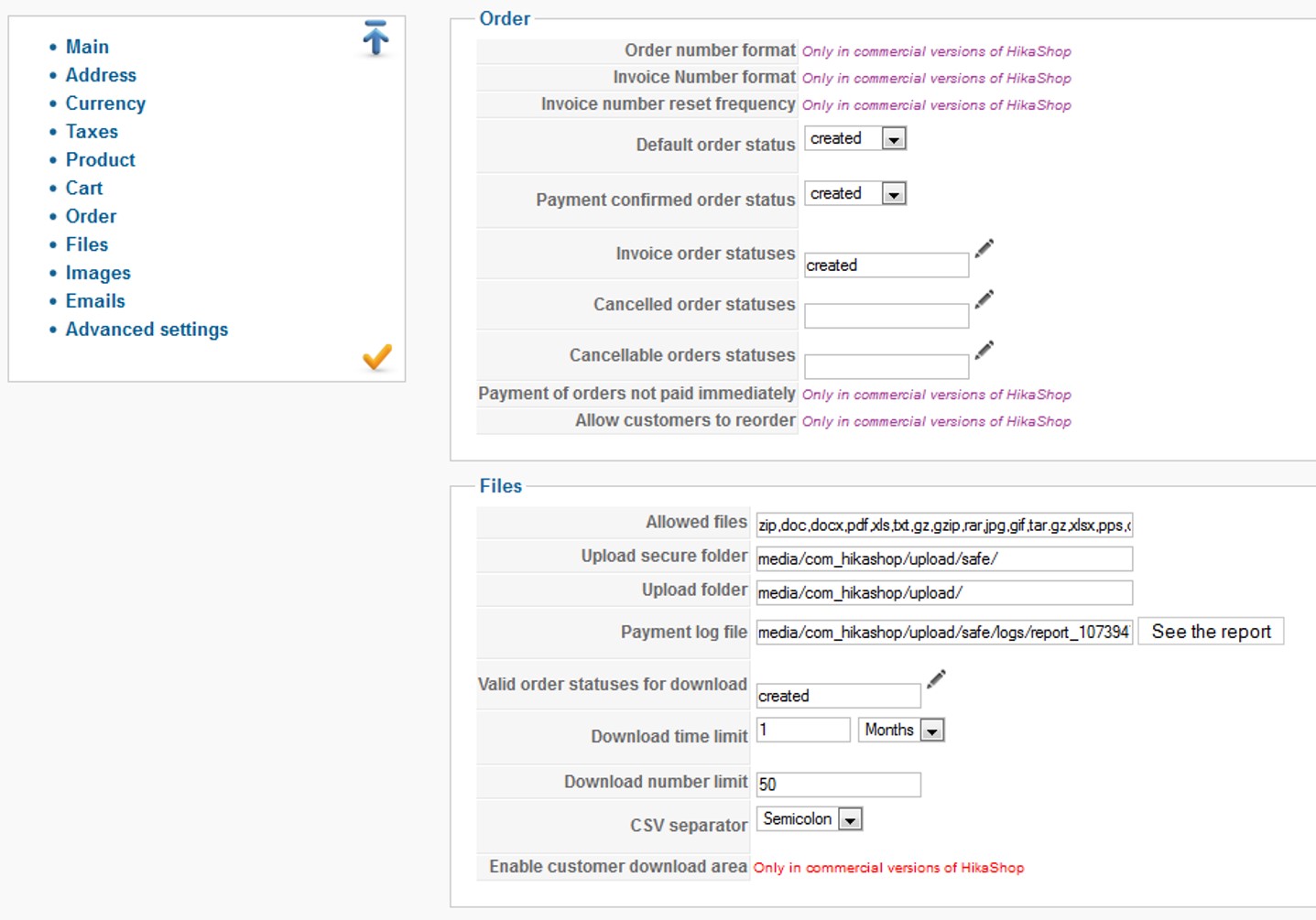Focus the Upload secure folder field

944,559
